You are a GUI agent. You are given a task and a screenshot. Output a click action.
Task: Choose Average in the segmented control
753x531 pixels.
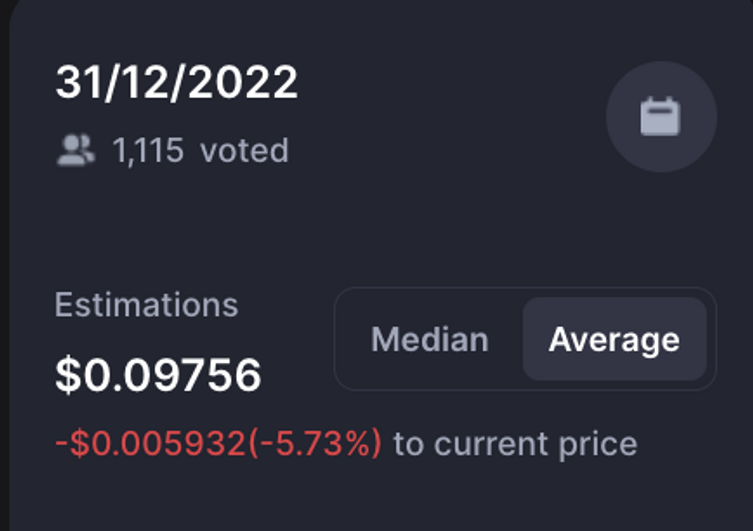pos(614,339)
